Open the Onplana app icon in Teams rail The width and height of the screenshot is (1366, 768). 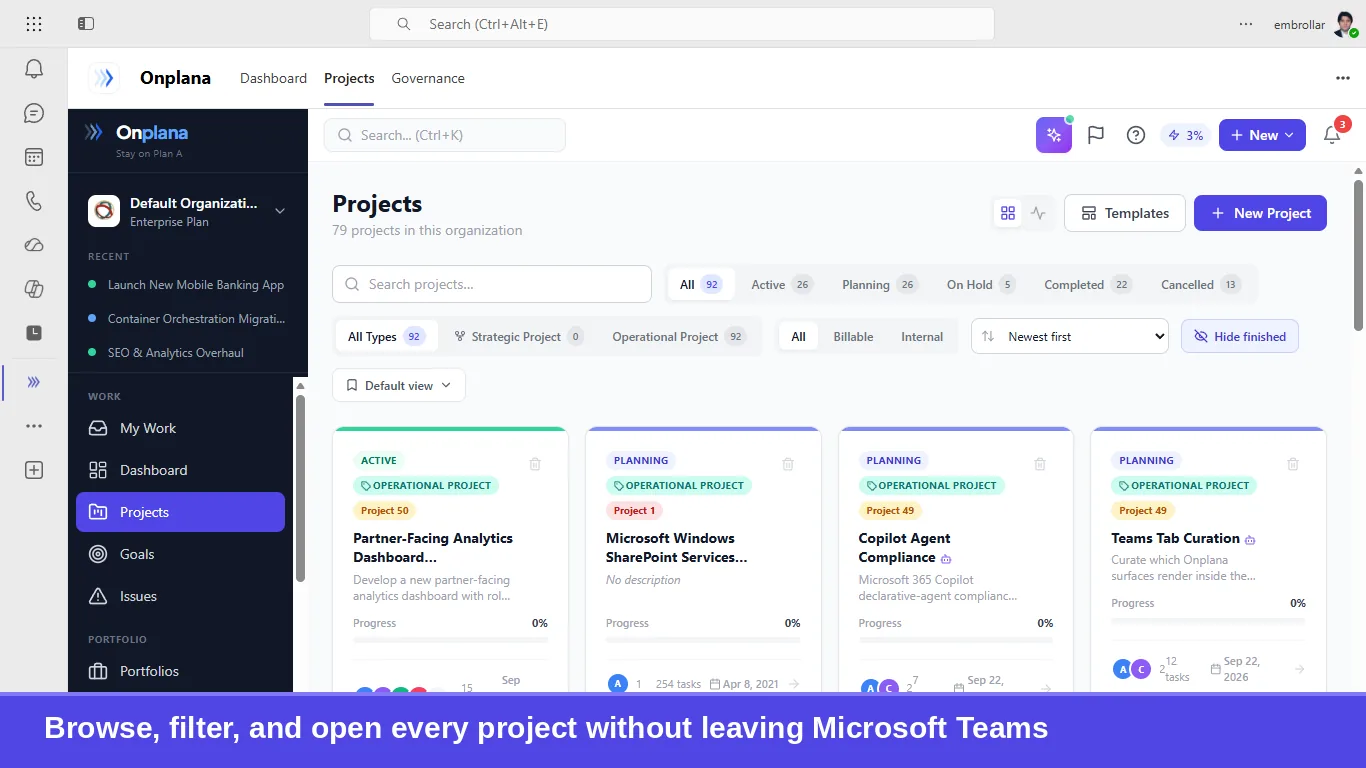click(34, 382)
